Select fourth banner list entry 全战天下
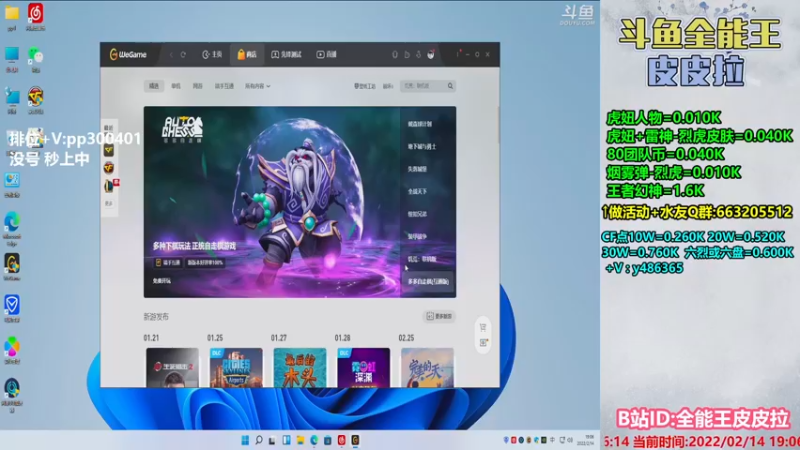 417,191
